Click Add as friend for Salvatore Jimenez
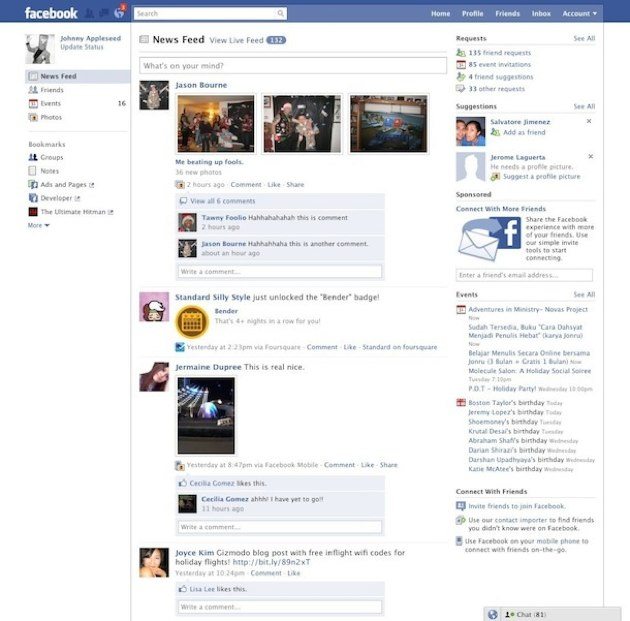630x621 pixels. 525,132
